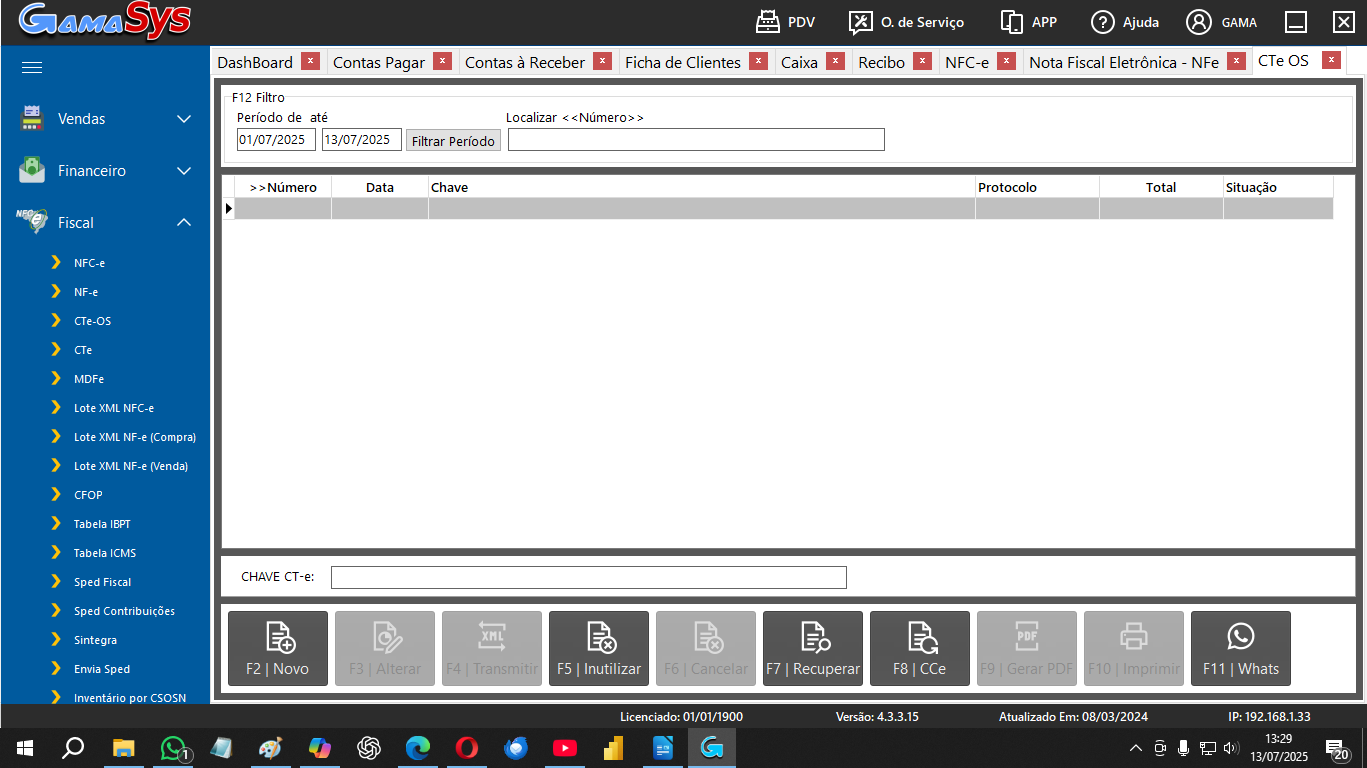Click the Filtrar Período button
1367x768 pixels.
click(x=453, y=141)
